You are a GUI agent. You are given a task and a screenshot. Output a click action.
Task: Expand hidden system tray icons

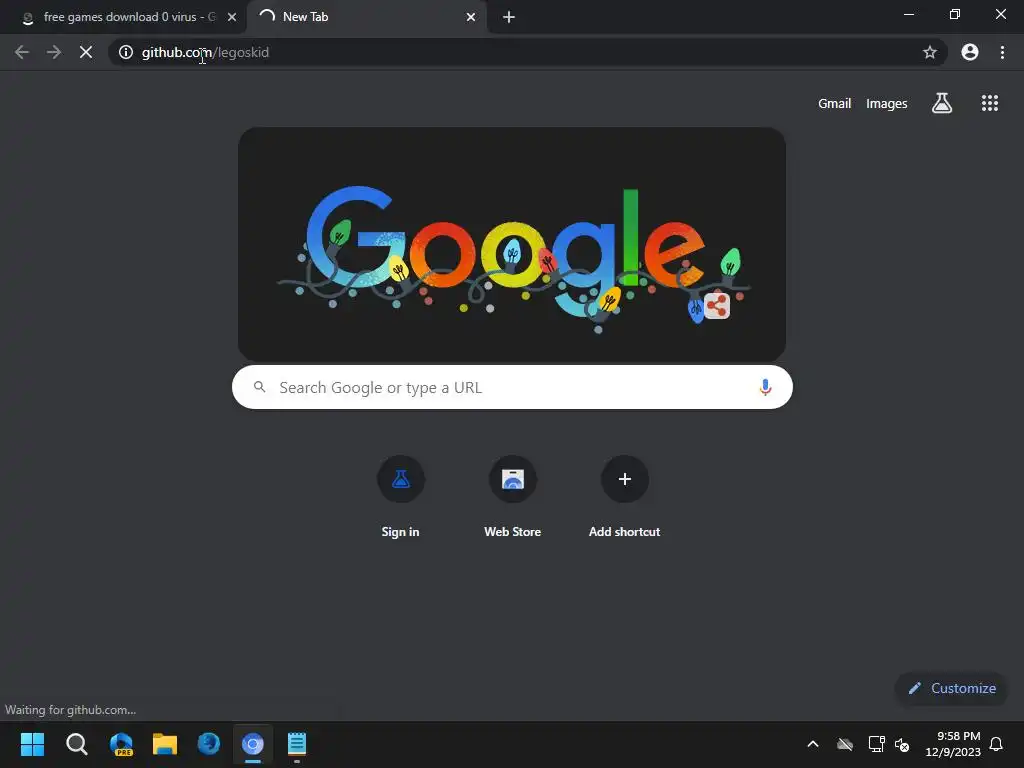(x=812, y=744)
